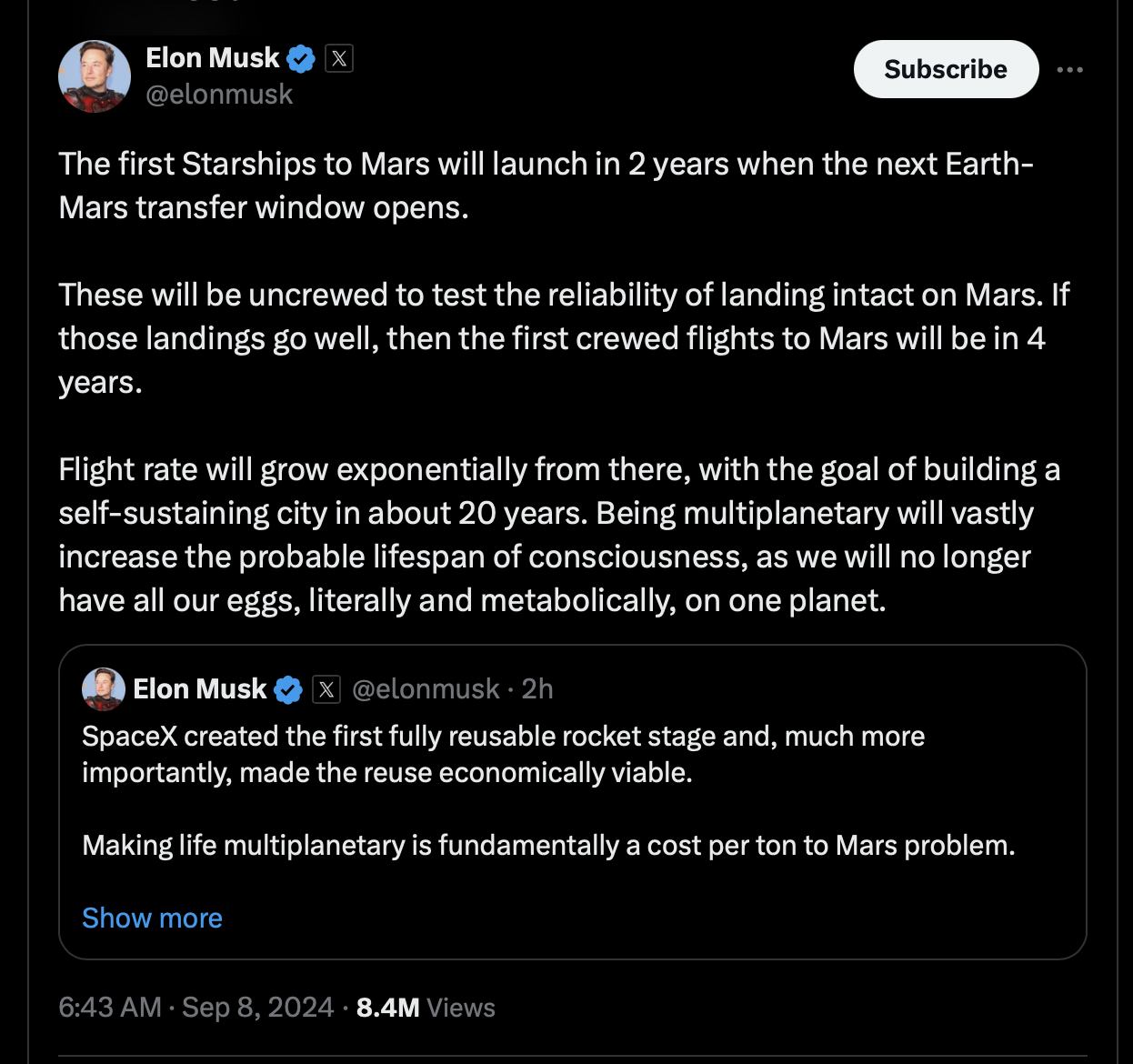
Task: Open the three-dot more options menu
Action: [1070, 70]
